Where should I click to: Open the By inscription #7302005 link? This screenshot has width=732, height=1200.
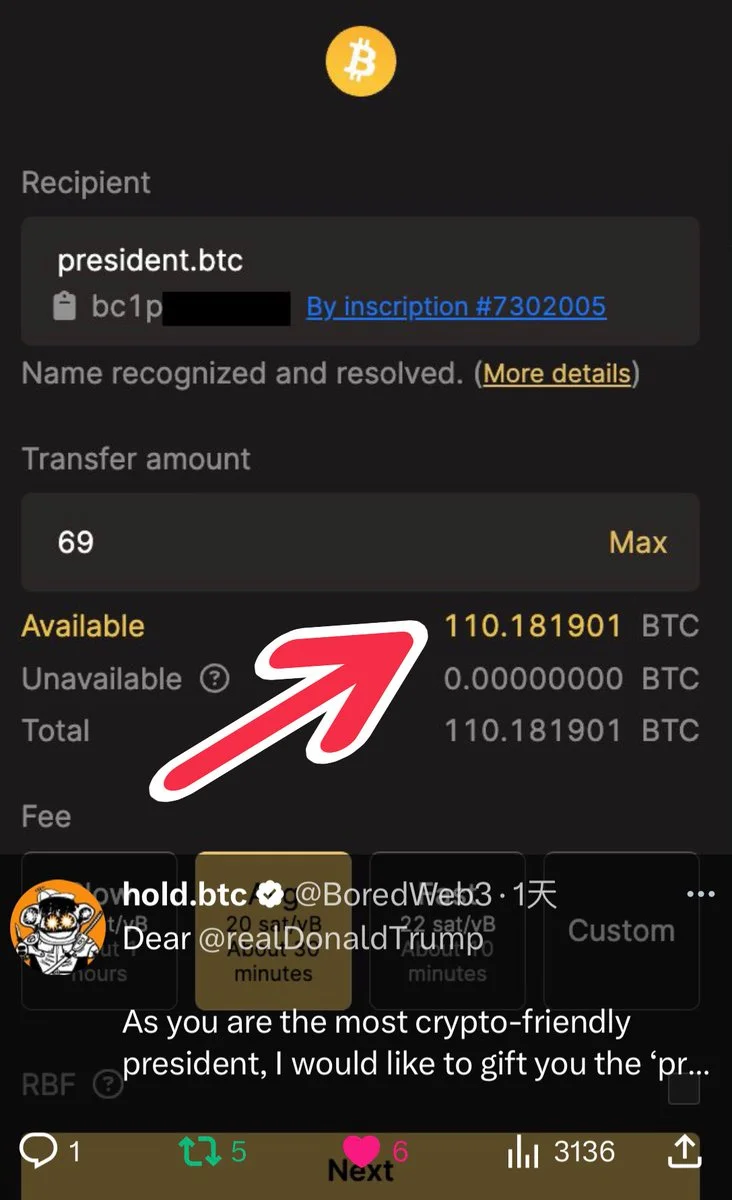coord(456,306)
